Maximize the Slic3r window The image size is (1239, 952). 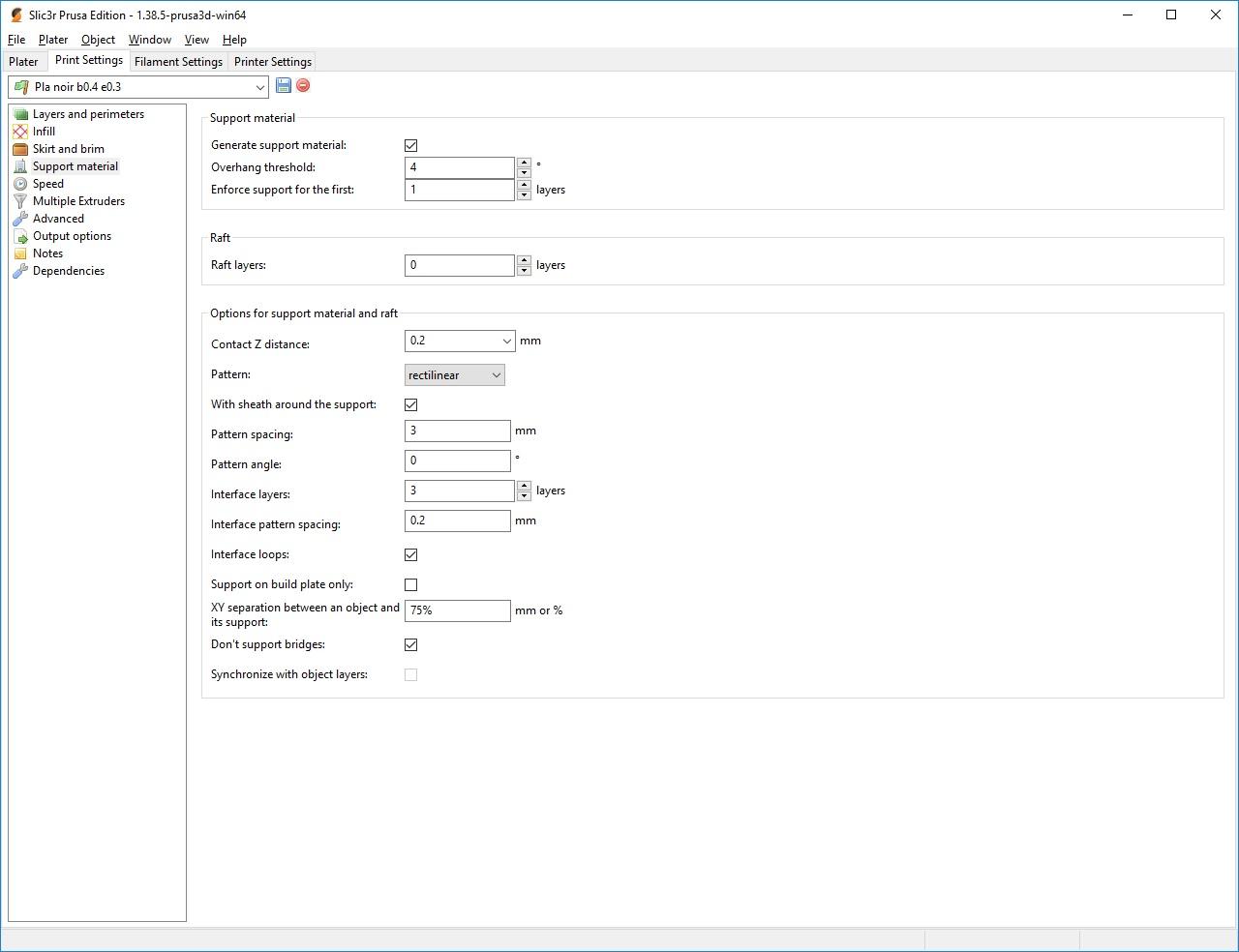tap(1171, 15)
